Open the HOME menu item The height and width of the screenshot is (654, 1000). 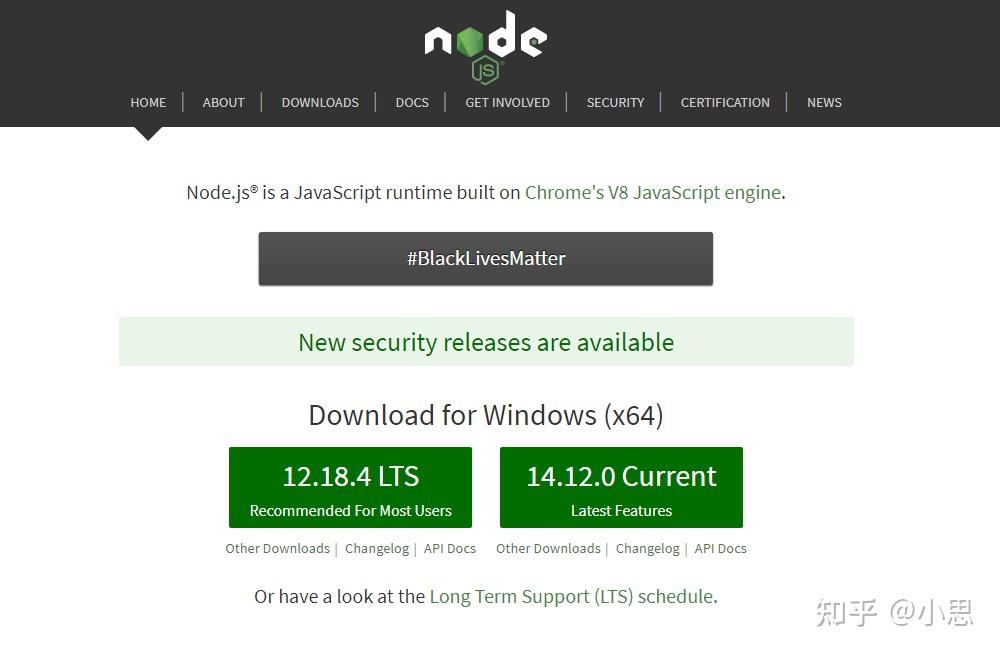(x=148, y=102)
